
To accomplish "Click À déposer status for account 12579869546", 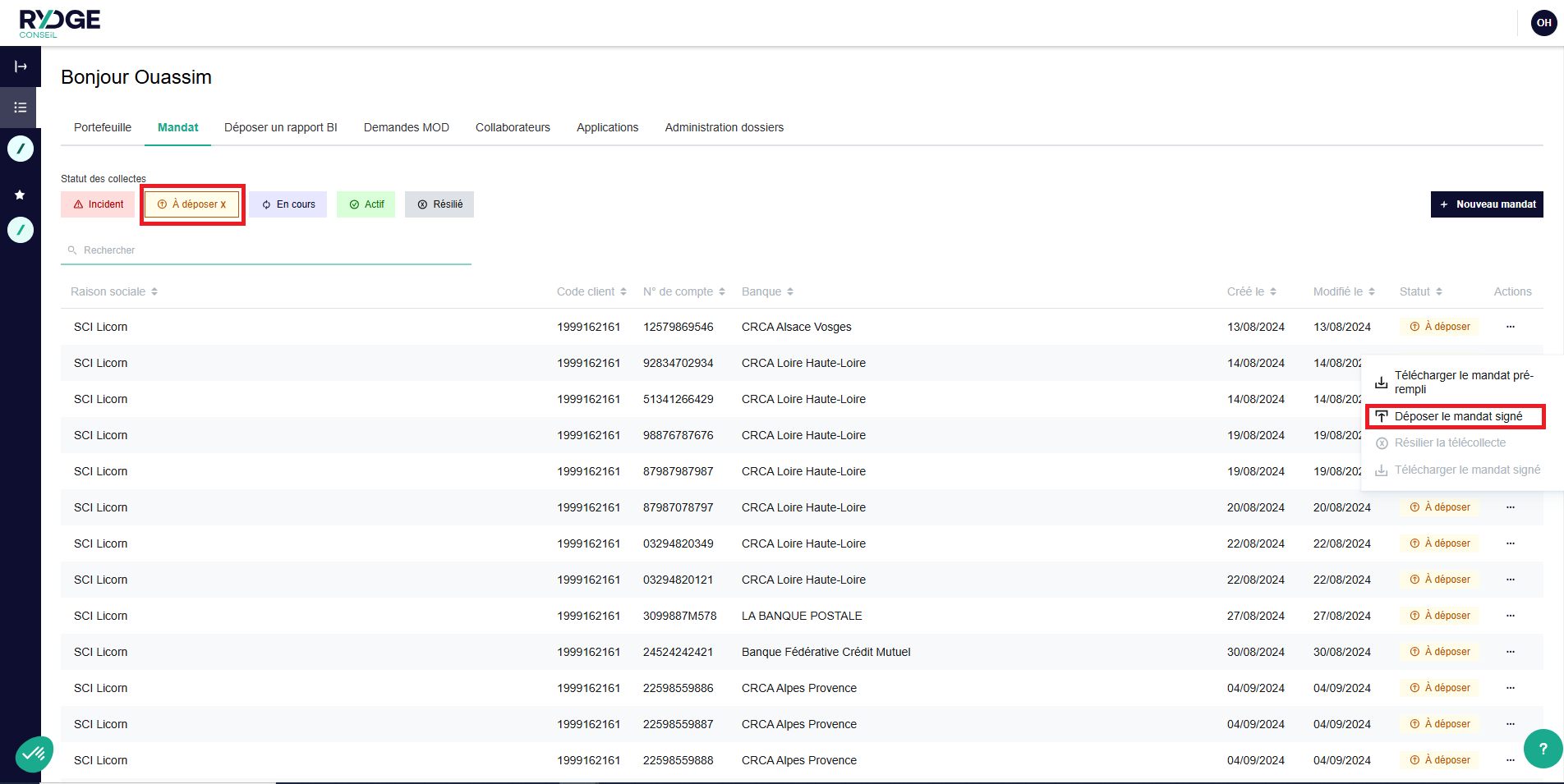I will [x=1440, y=327].
